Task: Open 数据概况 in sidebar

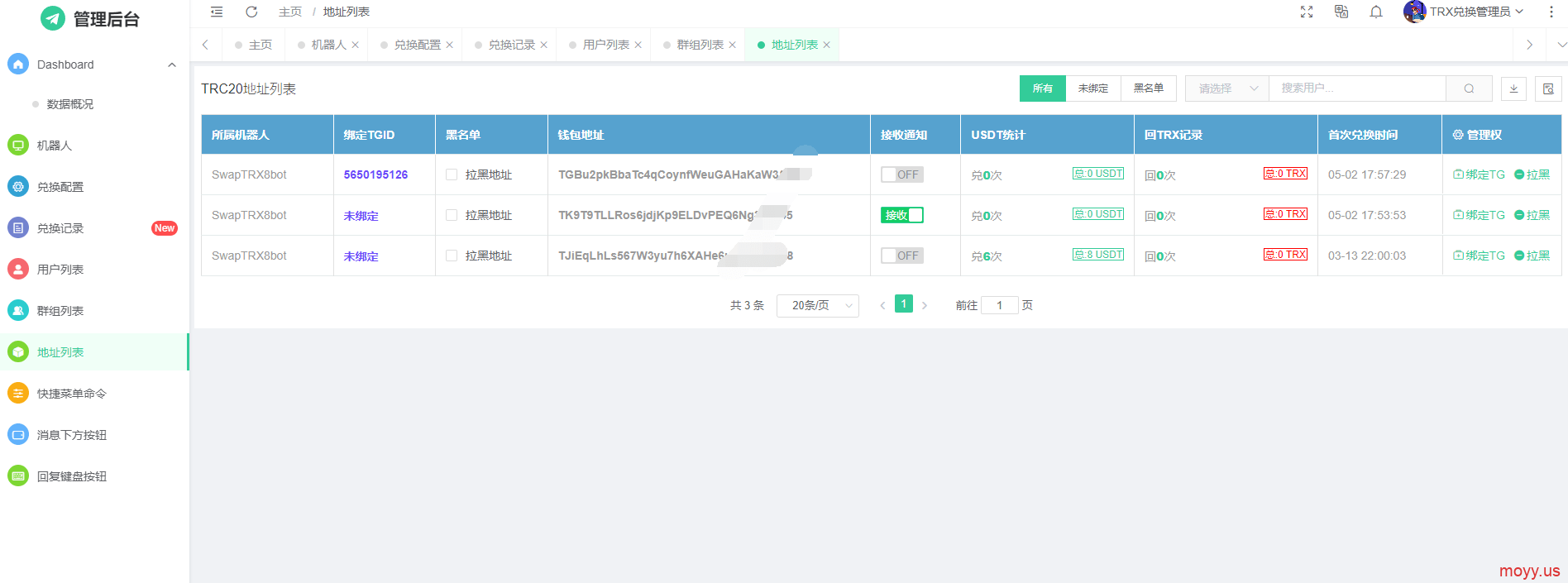Action: coord(70,104)
